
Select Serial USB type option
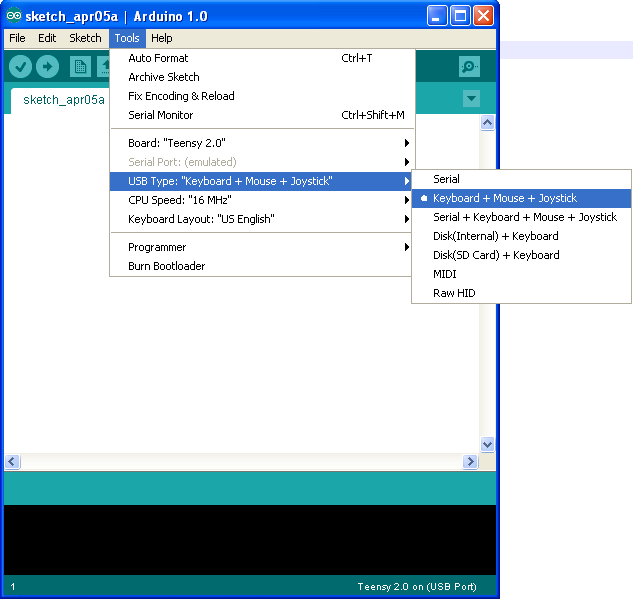click(x=521, y=179)
